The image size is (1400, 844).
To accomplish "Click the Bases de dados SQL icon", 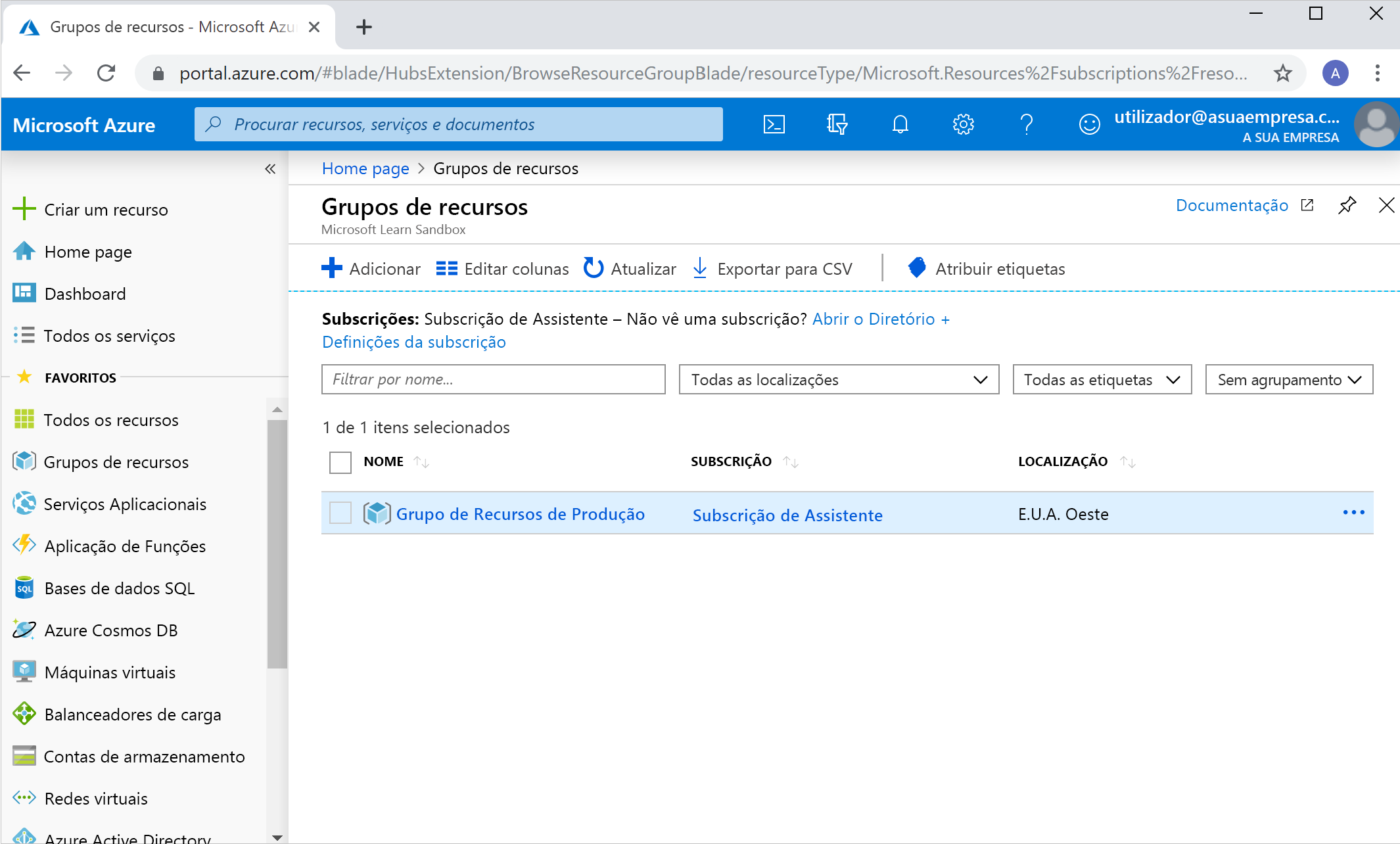I will click(24, 588).
